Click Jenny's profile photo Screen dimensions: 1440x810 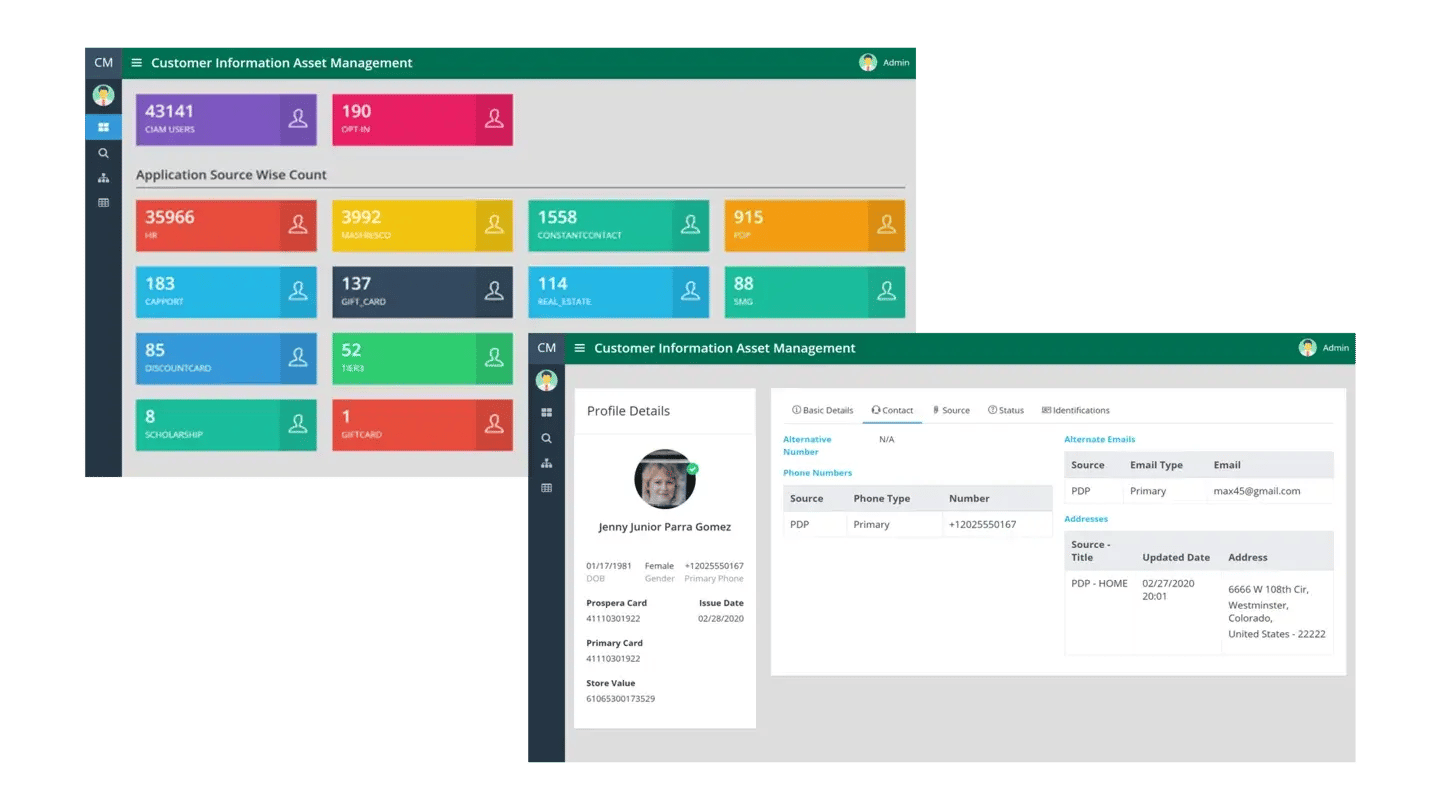[665, 479]
